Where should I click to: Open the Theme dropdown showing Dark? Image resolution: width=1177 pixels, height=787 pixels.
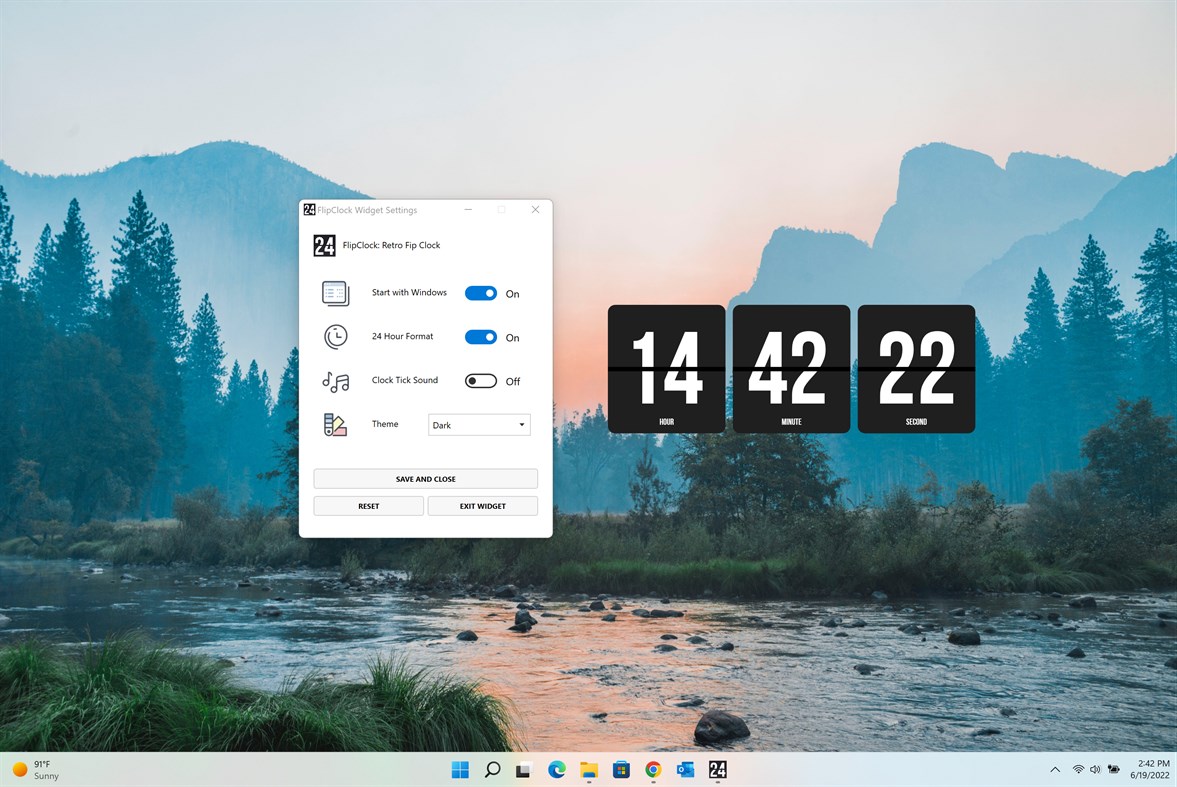tap(478, 424)
